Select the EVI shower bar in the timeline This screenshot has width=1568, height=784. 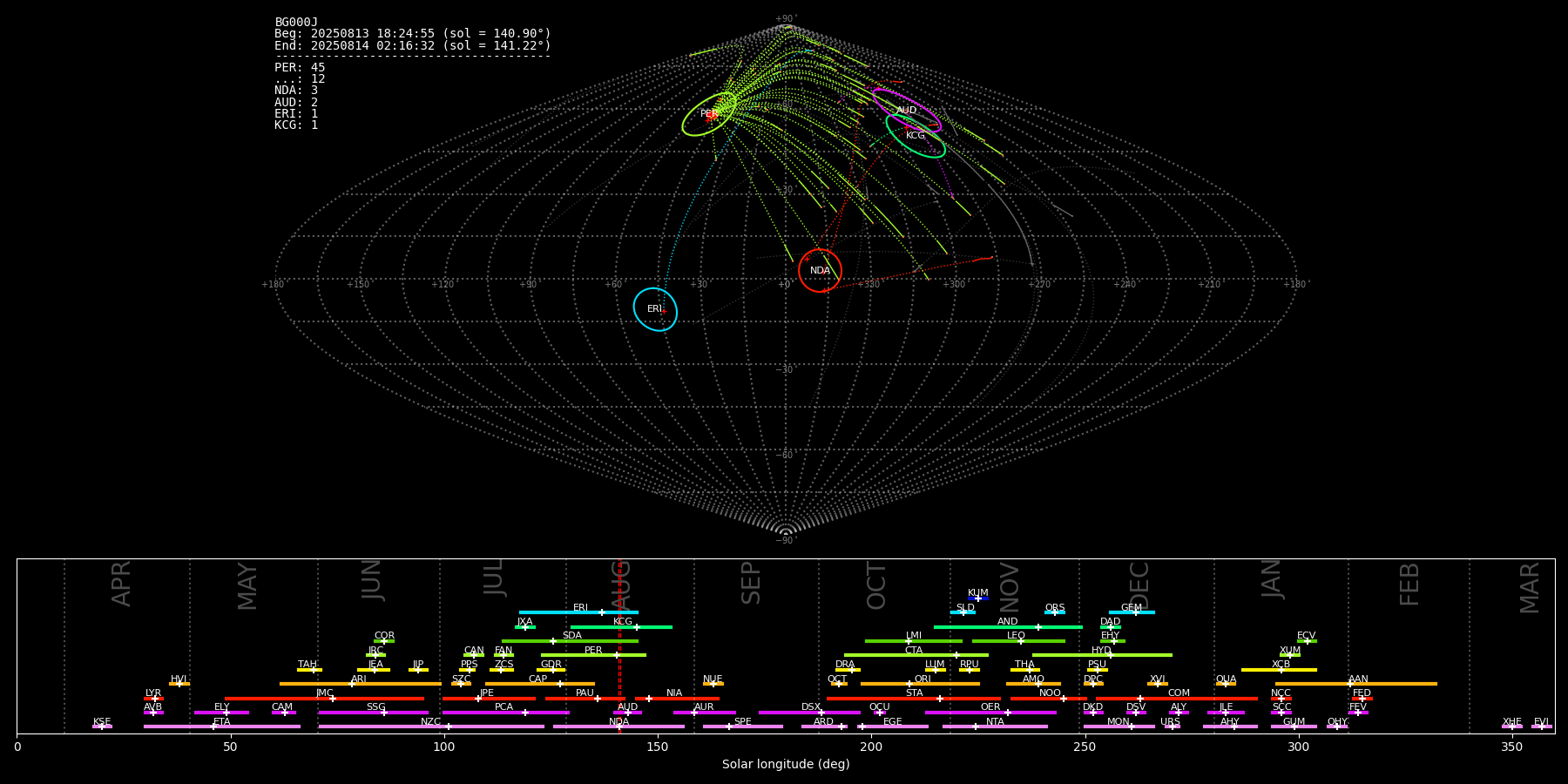(1541, 727)
